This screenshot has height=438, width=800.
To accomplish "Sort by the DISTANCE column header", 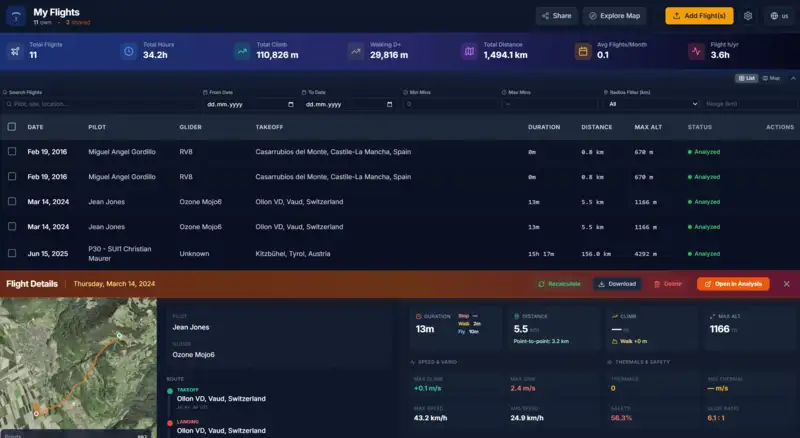I will click(x=596, y=127).
